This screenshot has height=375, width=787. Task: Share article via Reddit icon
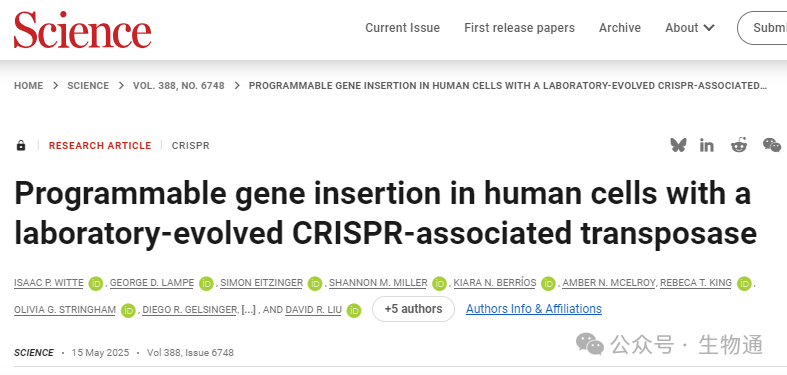[739, 145]
